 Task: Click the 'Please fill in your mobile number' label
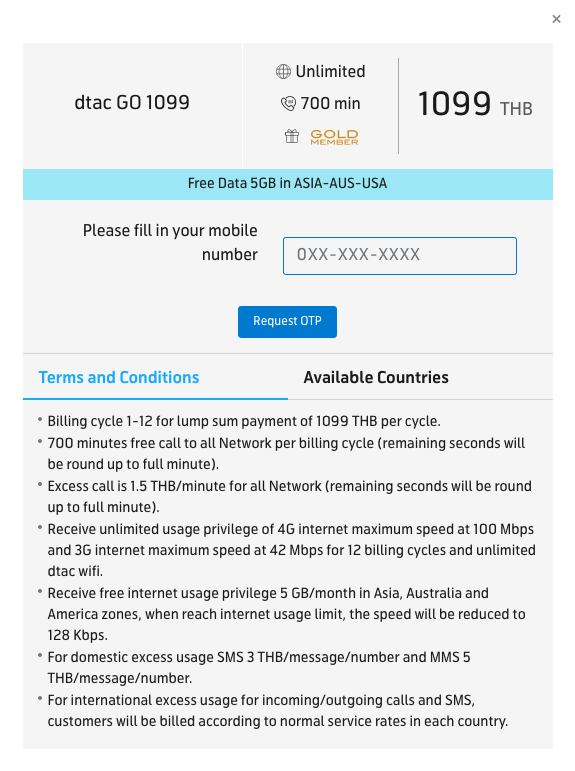(170, 242)
